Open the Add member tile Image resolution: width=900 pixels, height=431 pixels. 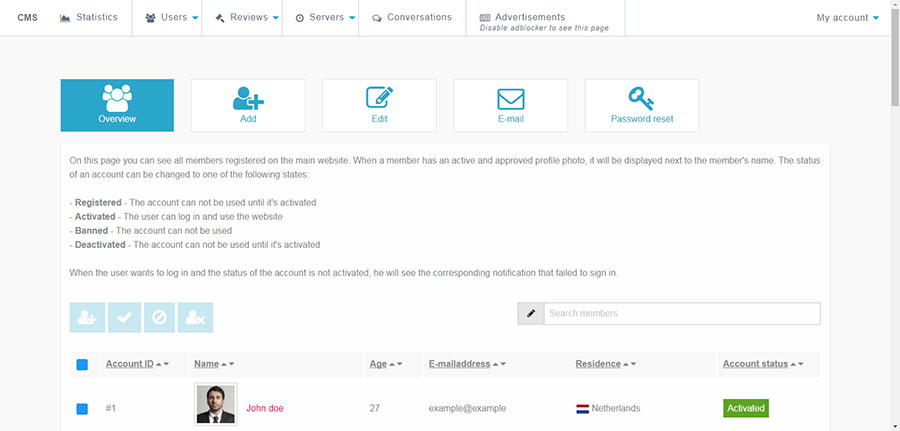point(248,105)
